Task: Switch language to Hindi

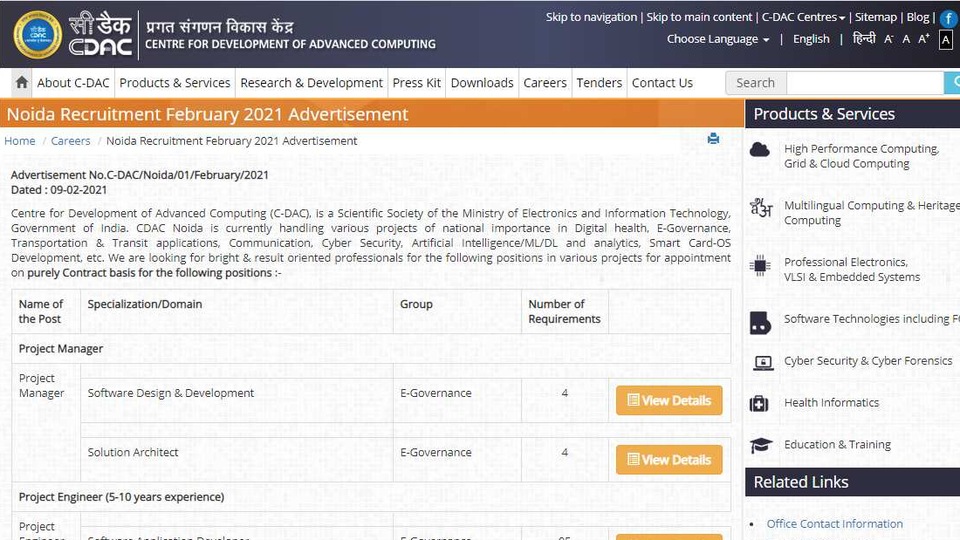Action: (x=864, y=39)
